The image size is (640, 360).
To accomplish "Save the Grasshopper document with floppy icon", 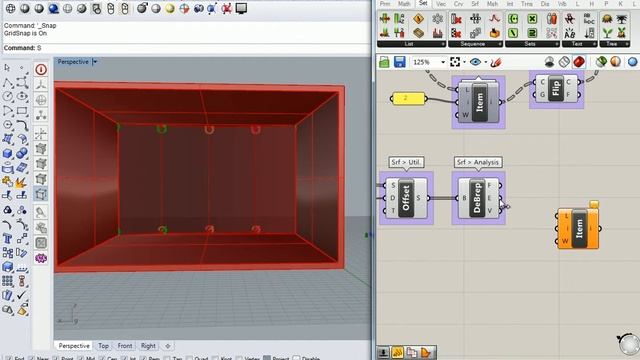I will (x=400, y=62).
